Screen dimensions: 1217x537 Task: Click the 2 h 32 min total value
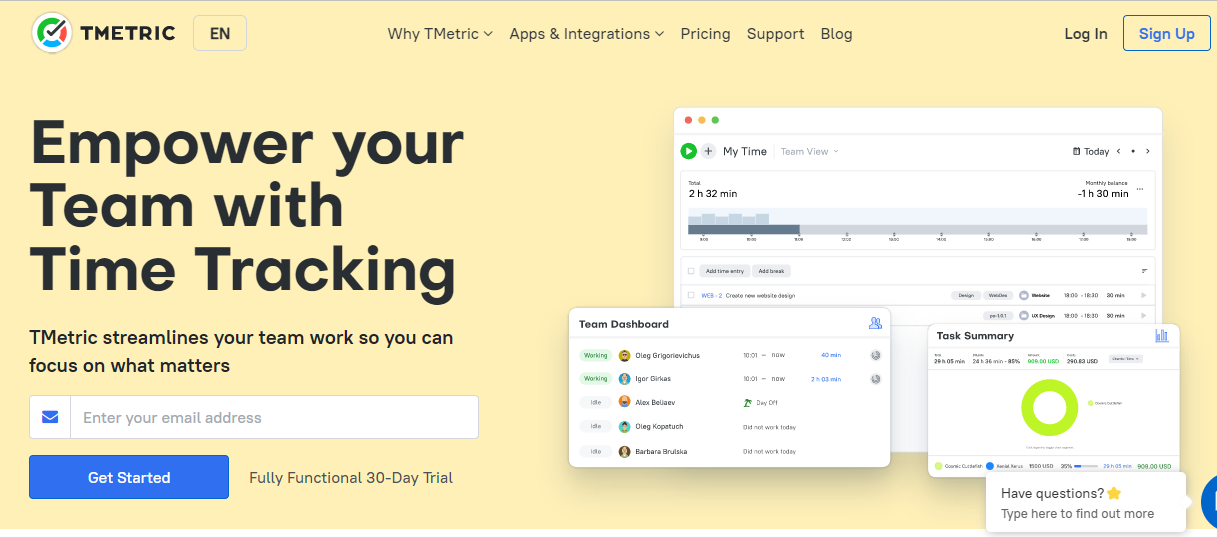click(x=713, y=194)
